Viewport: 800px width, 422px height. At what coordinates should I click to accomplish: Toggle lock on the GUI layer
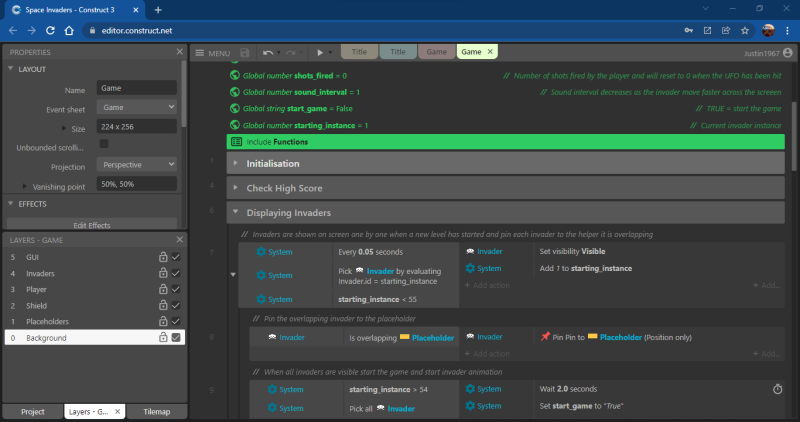pos(163,257)
